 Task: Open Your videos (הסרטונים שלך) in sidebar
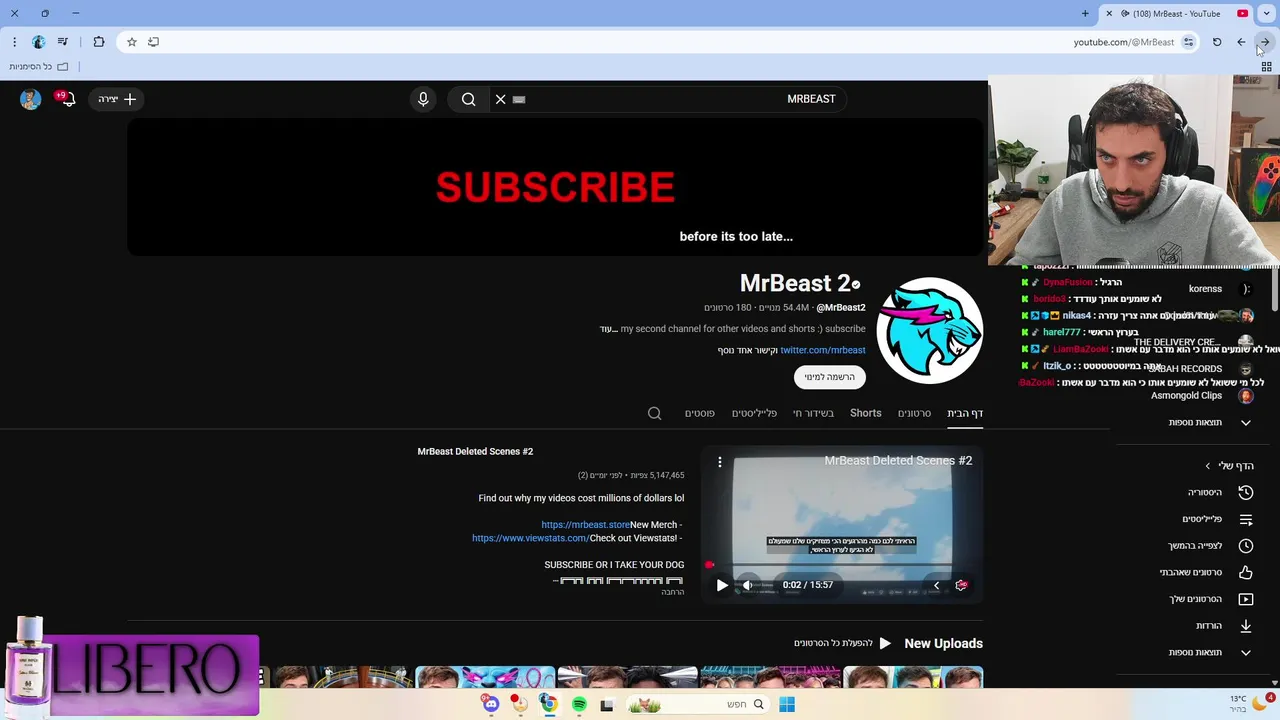point(1211,599)
